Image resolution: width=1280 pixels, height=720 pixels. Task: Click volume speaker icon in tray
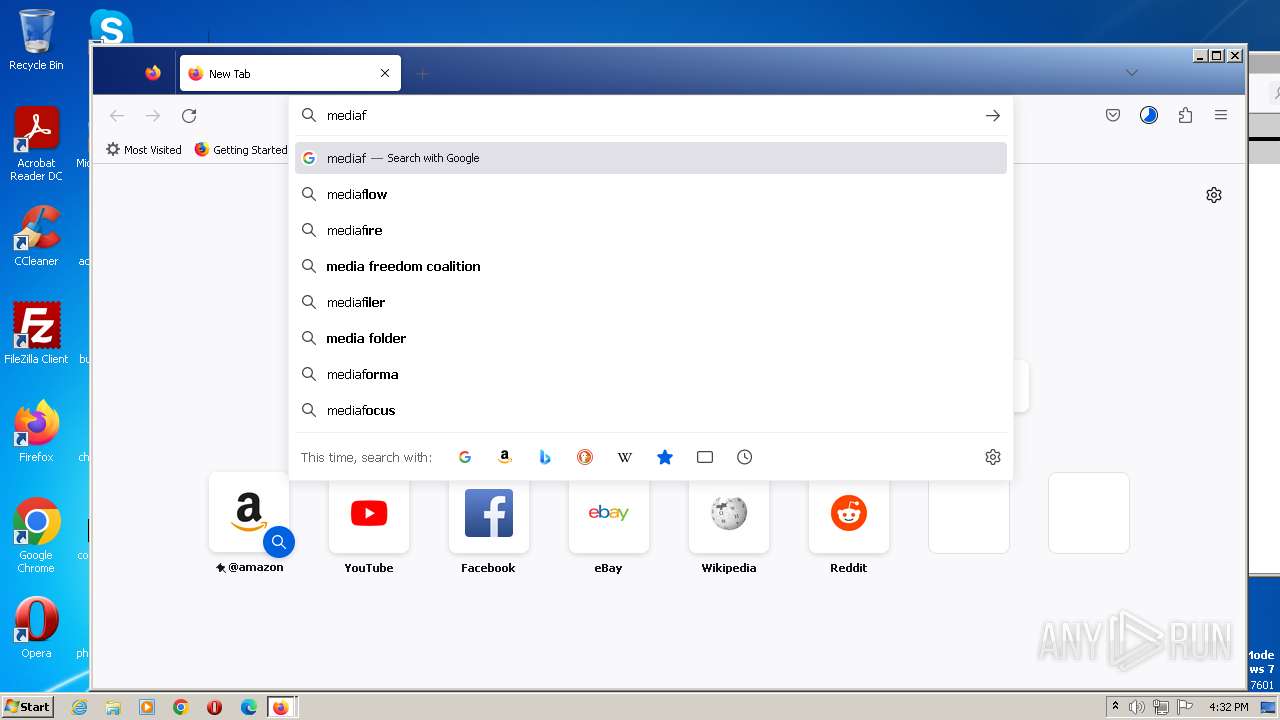1137,707
